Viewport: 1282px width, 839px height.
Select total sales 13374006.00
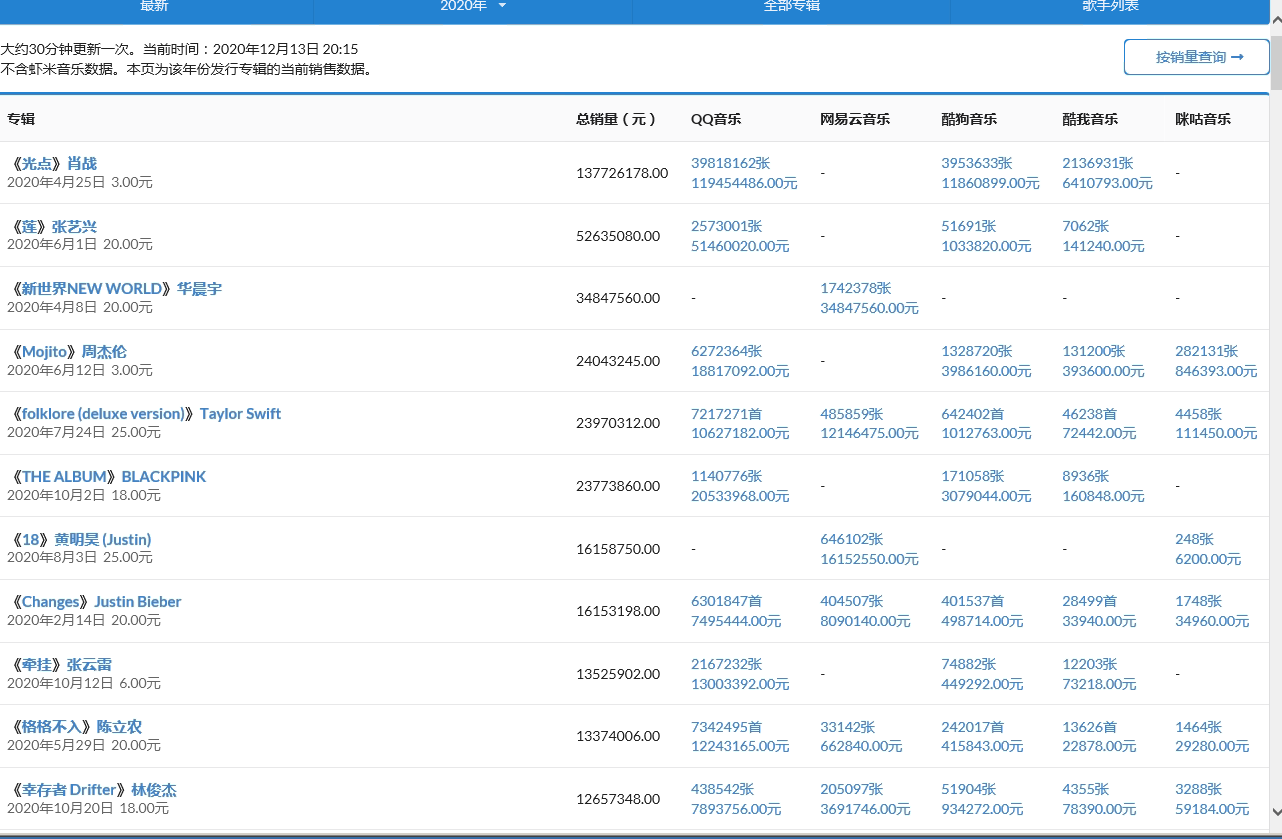[618, 736]
